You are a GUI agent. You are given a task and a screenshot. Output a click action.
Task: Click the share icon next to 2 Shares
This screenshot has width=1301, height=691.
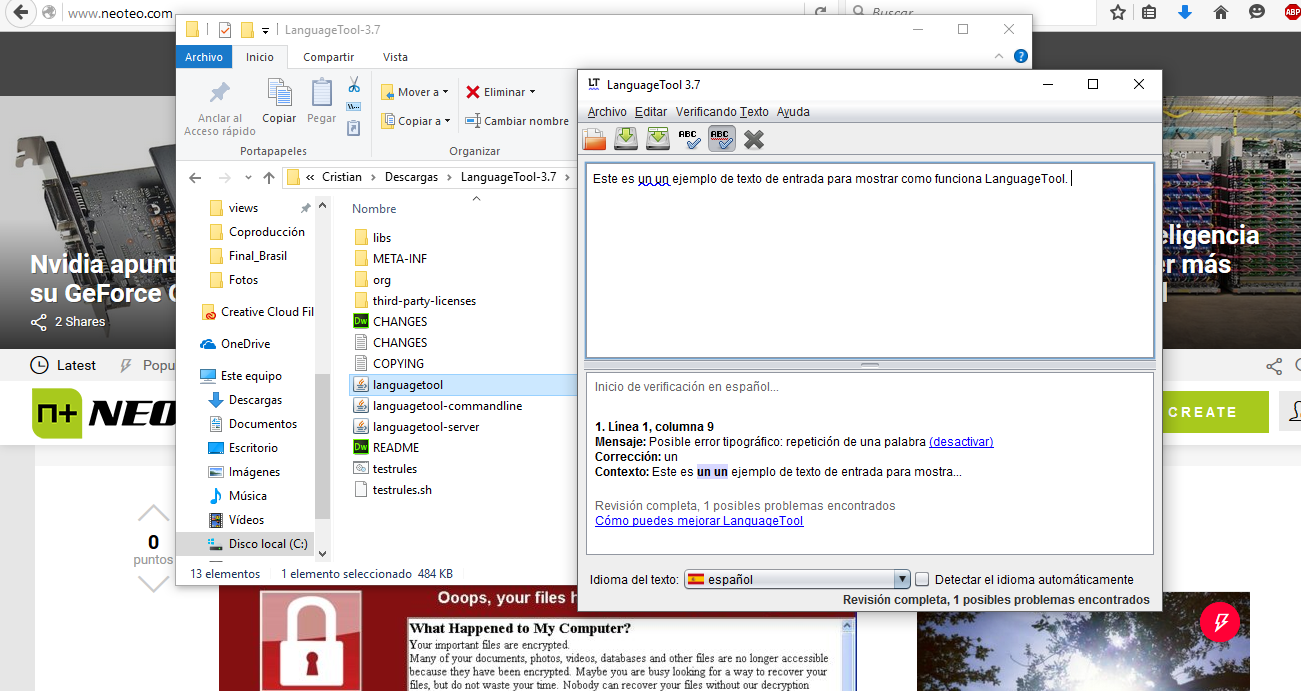pyautogui.click(x=39, y=322)
